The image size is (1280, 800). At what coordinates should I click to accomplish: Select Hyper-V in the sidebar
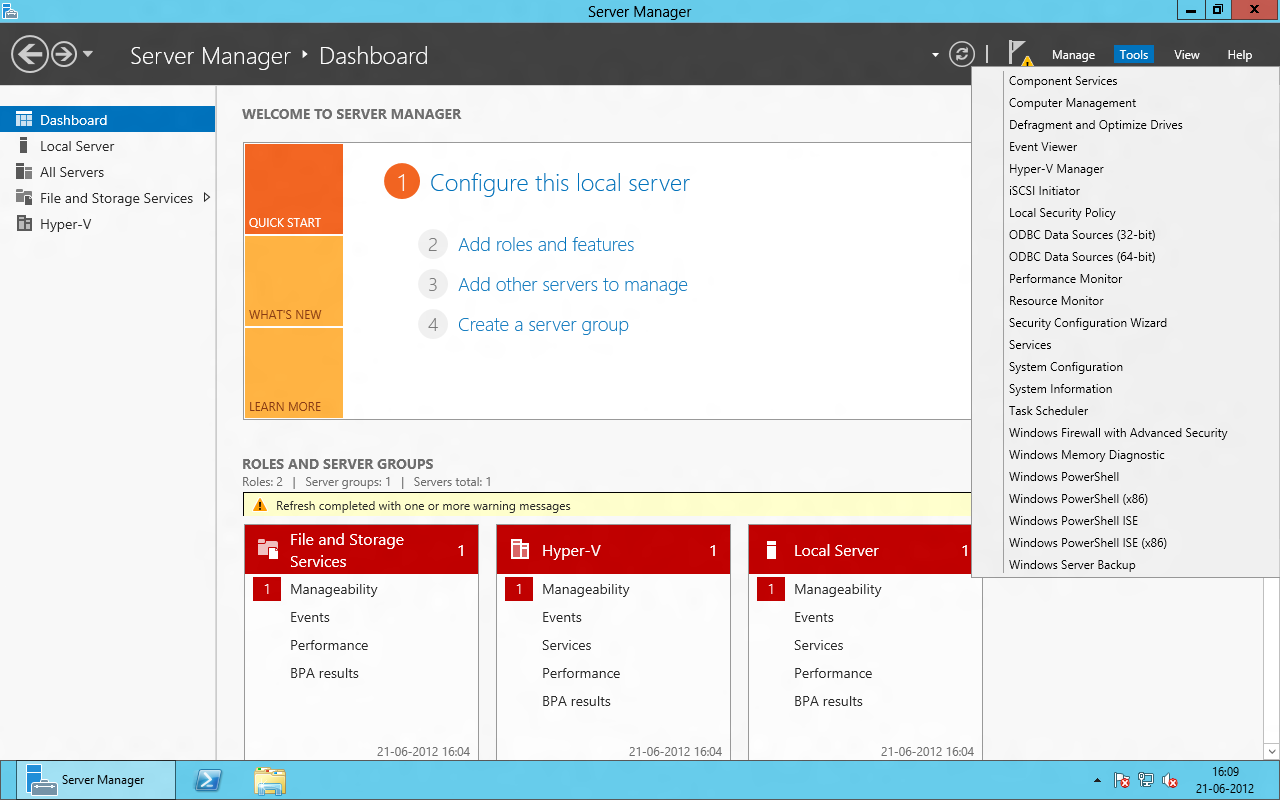(108, 224)
